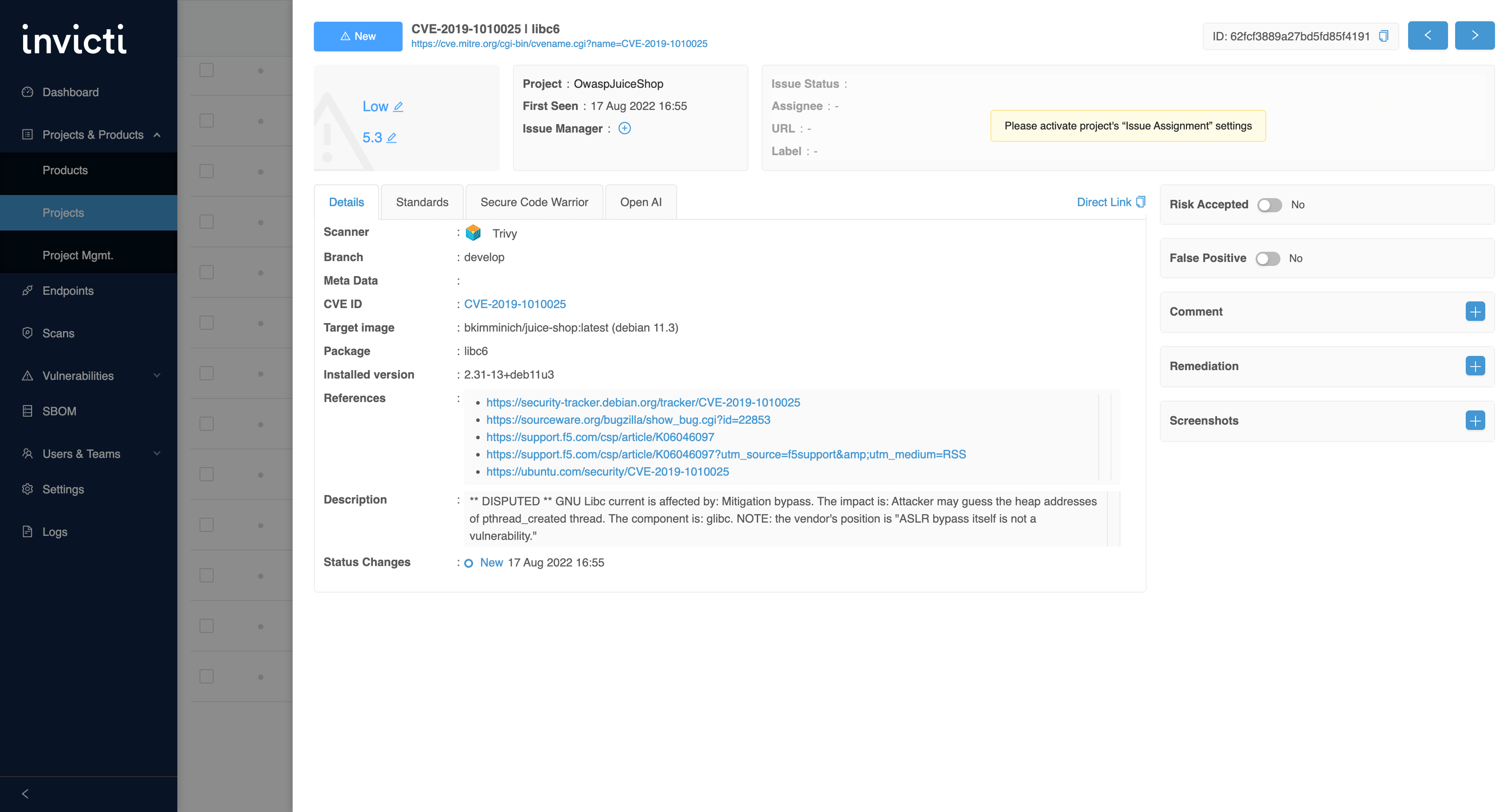1503x812 pixels.
Task: Add Screenshots using plus button
Action: pyautogui.click(x=1475, y=421)
